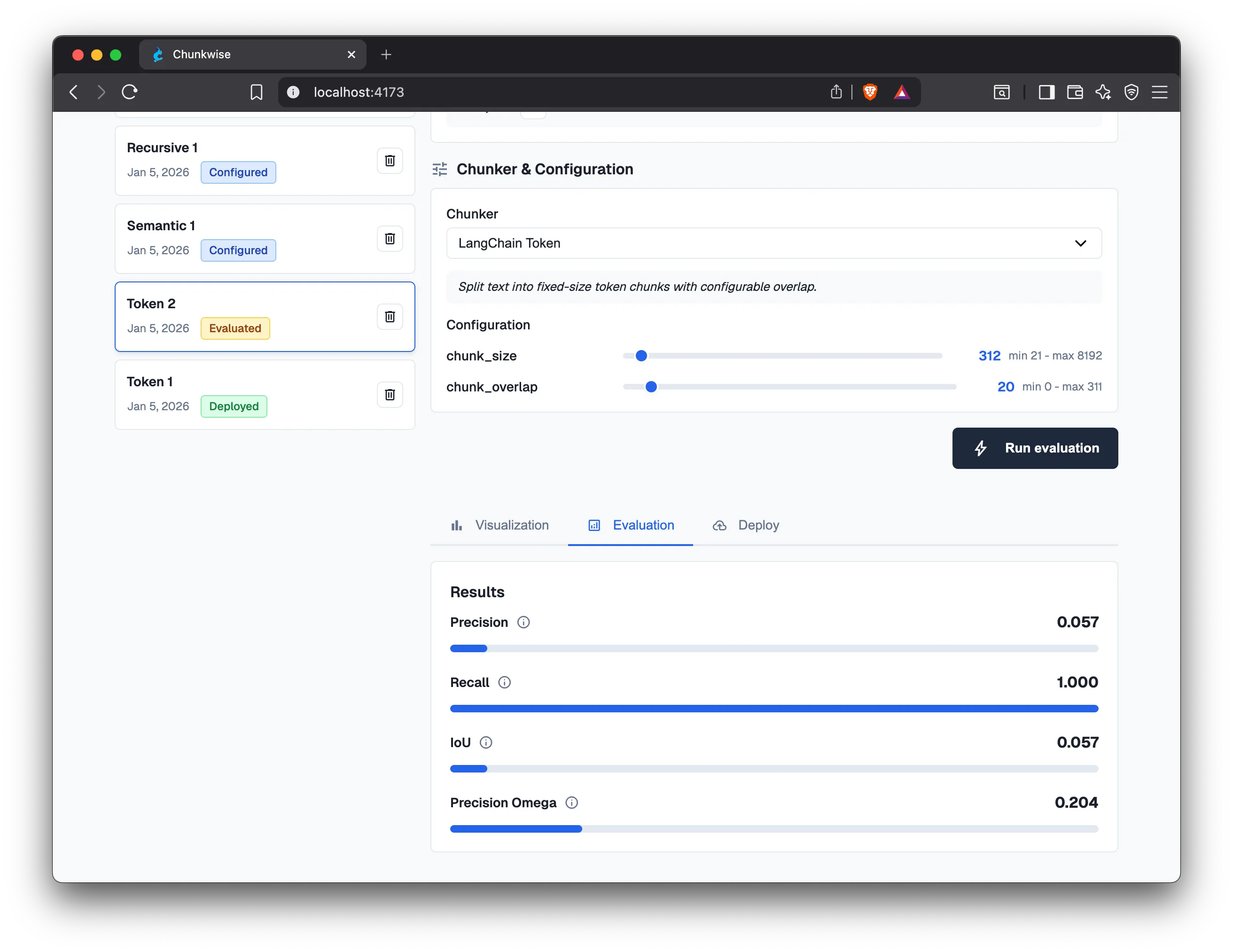Open a new browser tab
The image size is (1233, 952).
click(x=386, y=54)
